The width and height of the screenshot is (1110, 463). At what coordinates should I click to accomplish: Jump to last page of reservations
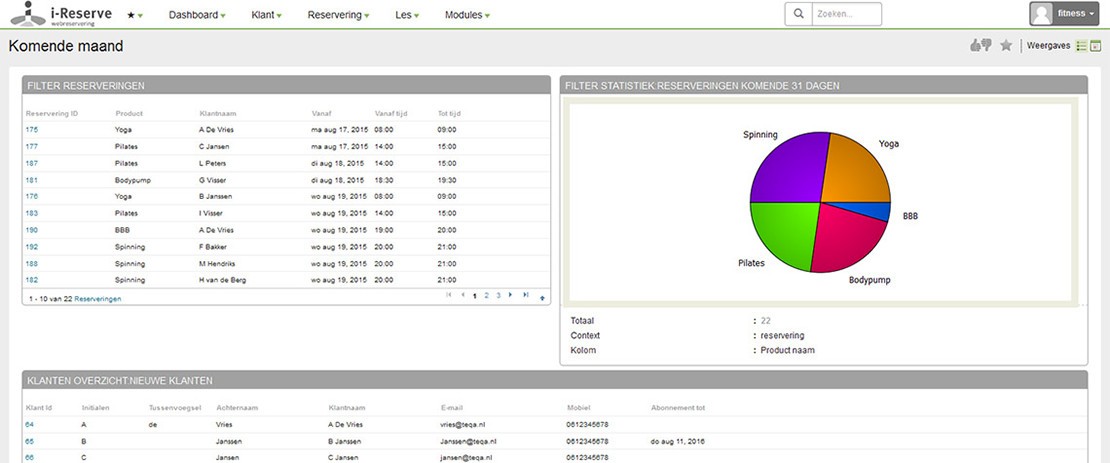(525, 295)
